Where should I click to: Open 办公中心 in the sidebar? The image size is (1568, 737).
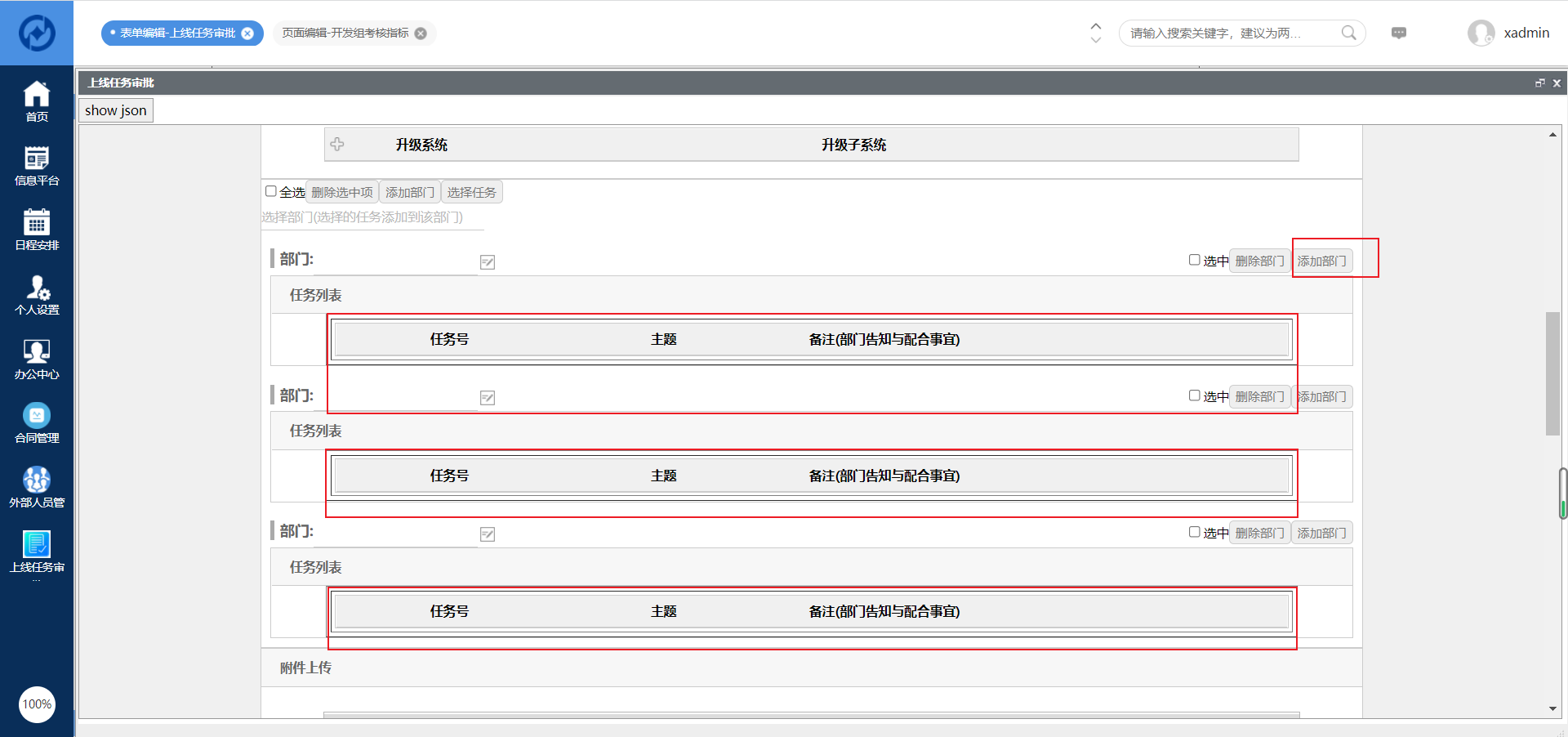click(x=37, y=360)
